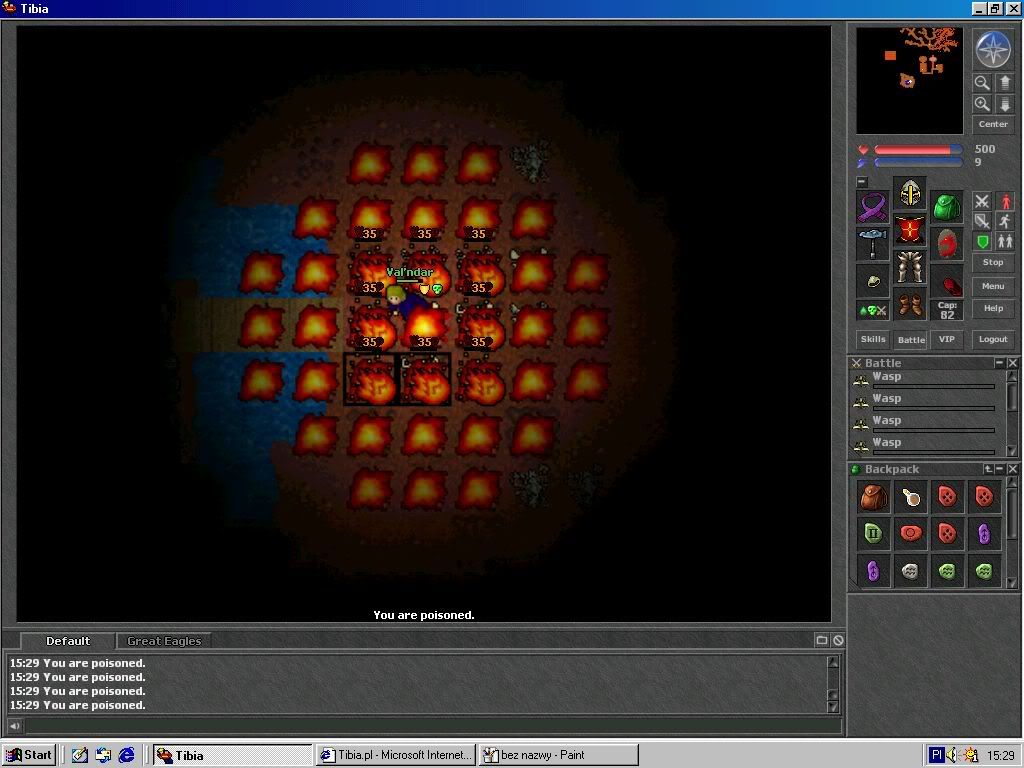Switch to the Great Eagles chat tab
1024x768 pixels.
pyautogui.click(x=164, y=641)
